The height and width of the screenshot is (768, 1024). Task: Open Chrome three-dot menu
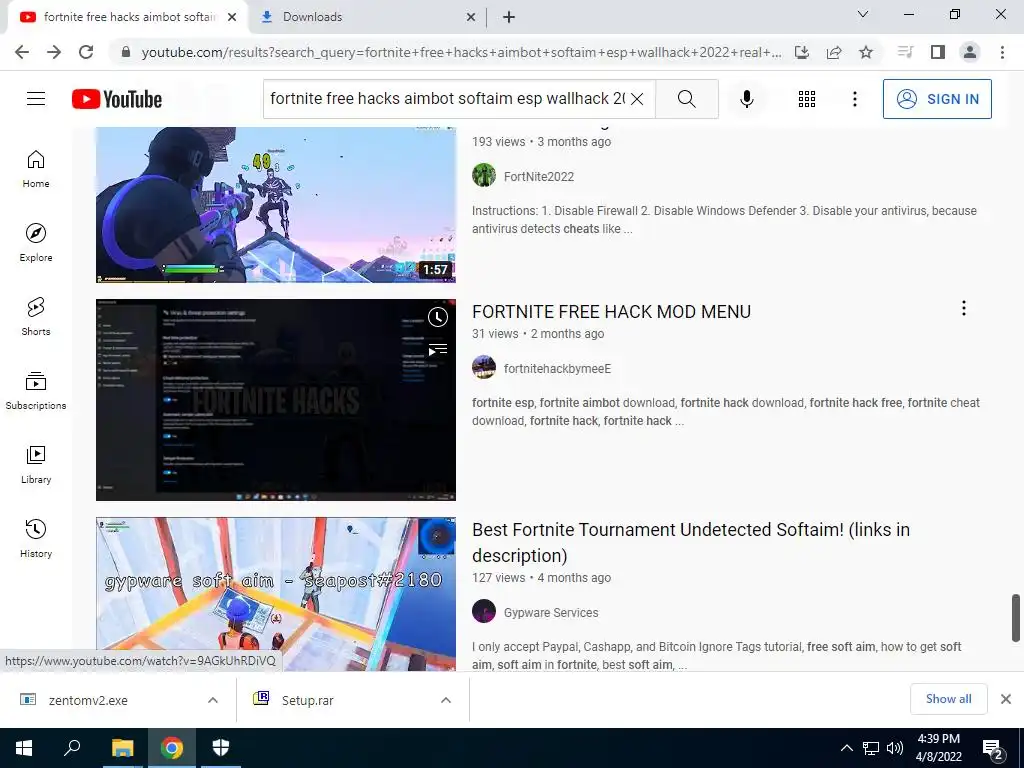point(1002,52)
